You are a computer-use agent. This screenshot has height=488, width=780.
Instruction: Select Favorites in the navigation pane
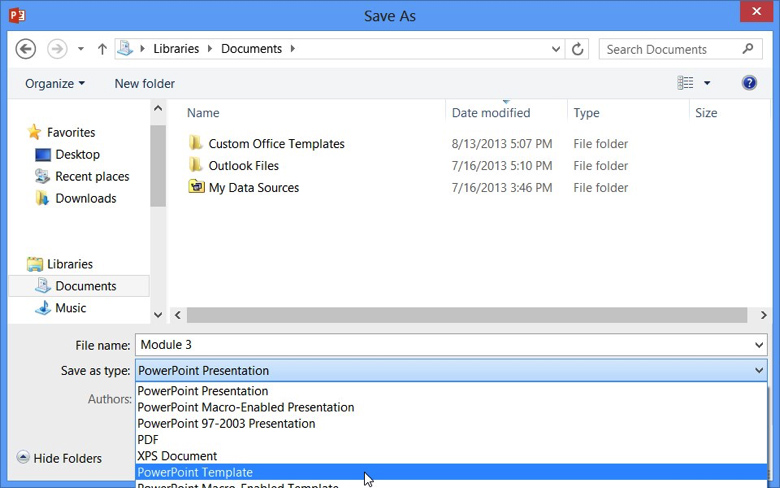(71, 132)
